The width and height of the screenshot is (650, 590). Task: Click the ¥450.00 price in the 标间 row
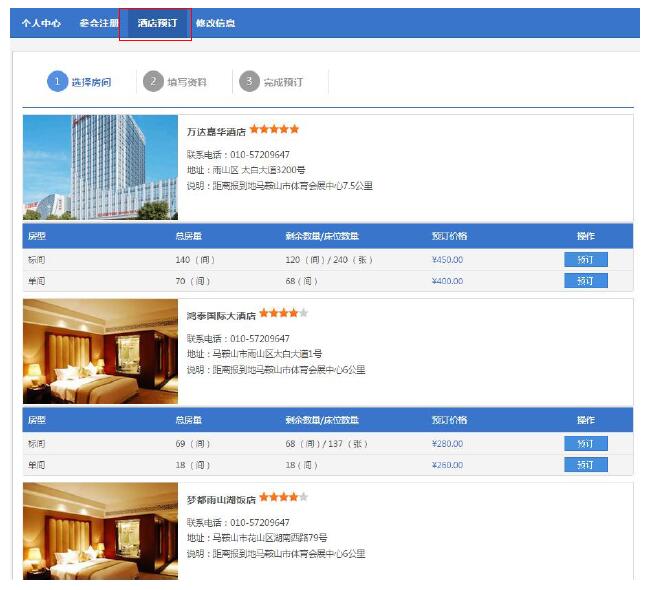tap(447, 260)
